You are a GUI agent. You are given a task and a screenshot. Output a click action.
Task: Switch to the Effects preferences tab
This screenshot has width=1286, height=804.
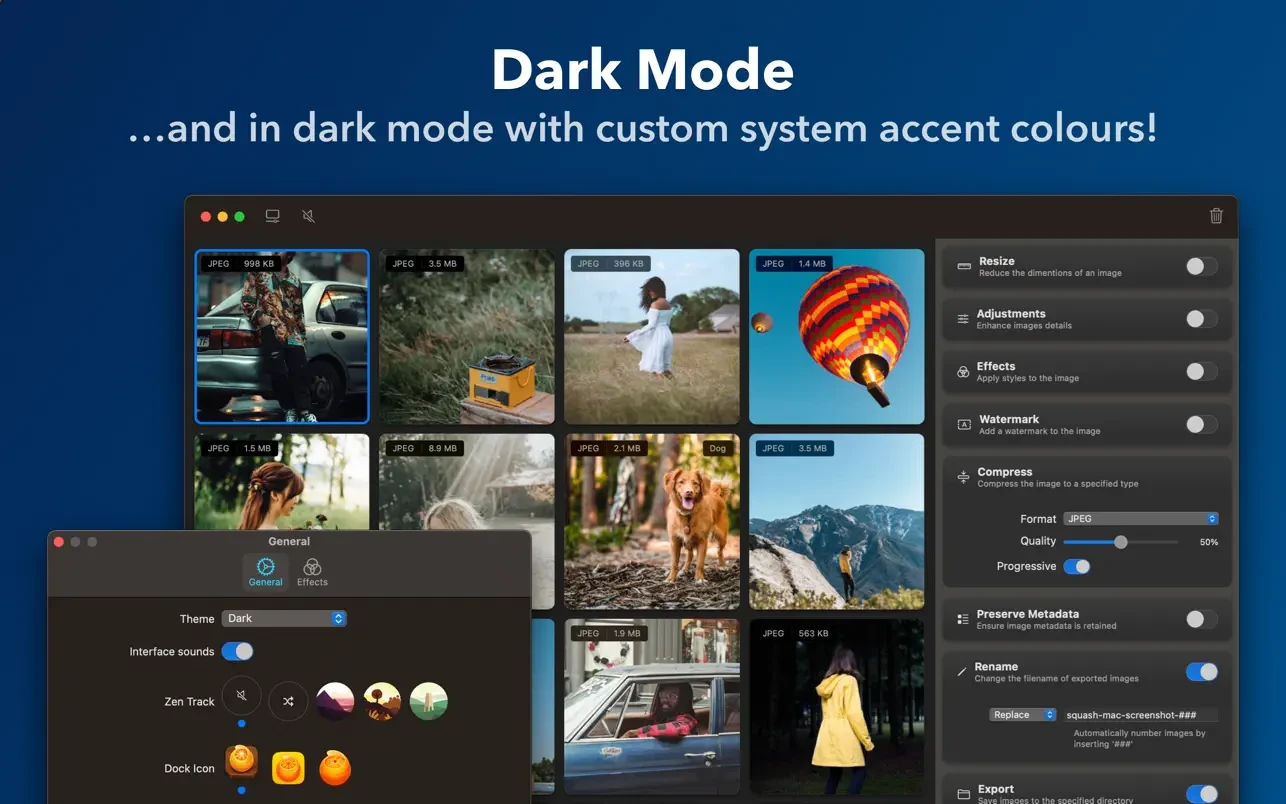click(312, 572)
